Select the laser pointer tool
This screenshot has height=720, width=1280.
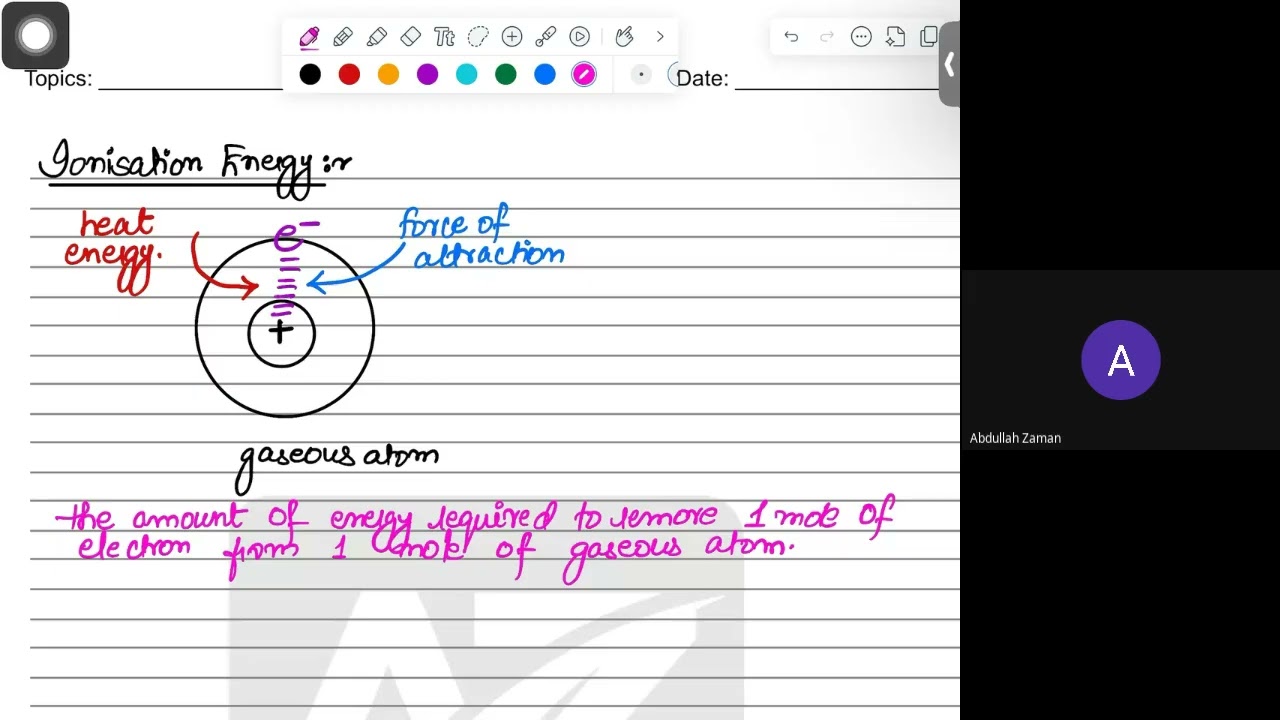545,37
